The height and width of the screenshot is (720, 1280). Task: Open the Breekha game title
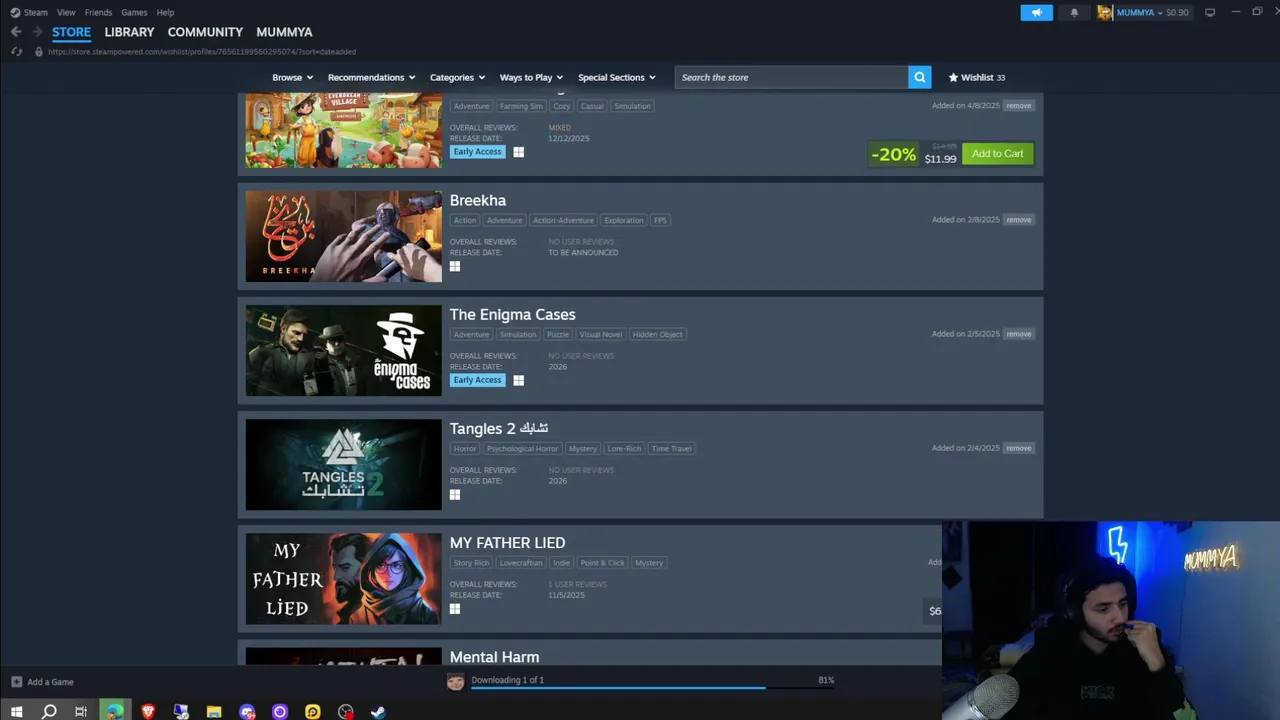[x=478, y=200]
